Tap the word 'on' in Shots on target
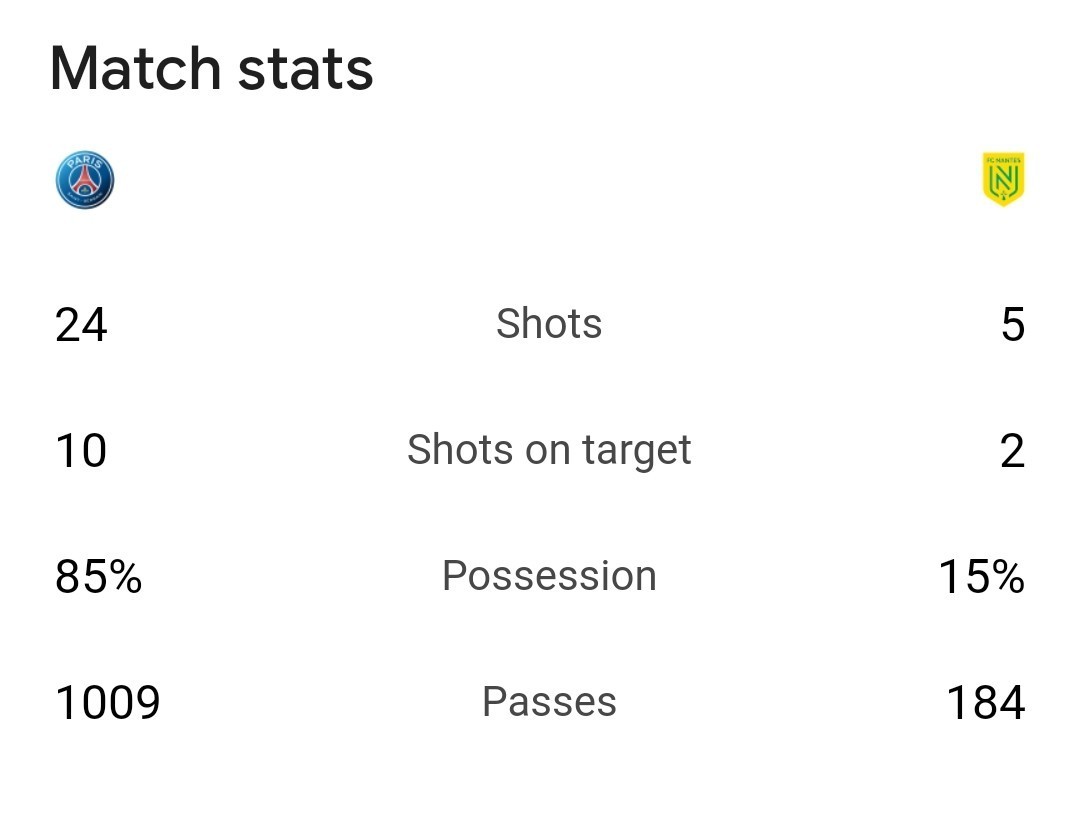This screenshot has width=1080, height=822. pyautogui.click(x=548, y=453)
